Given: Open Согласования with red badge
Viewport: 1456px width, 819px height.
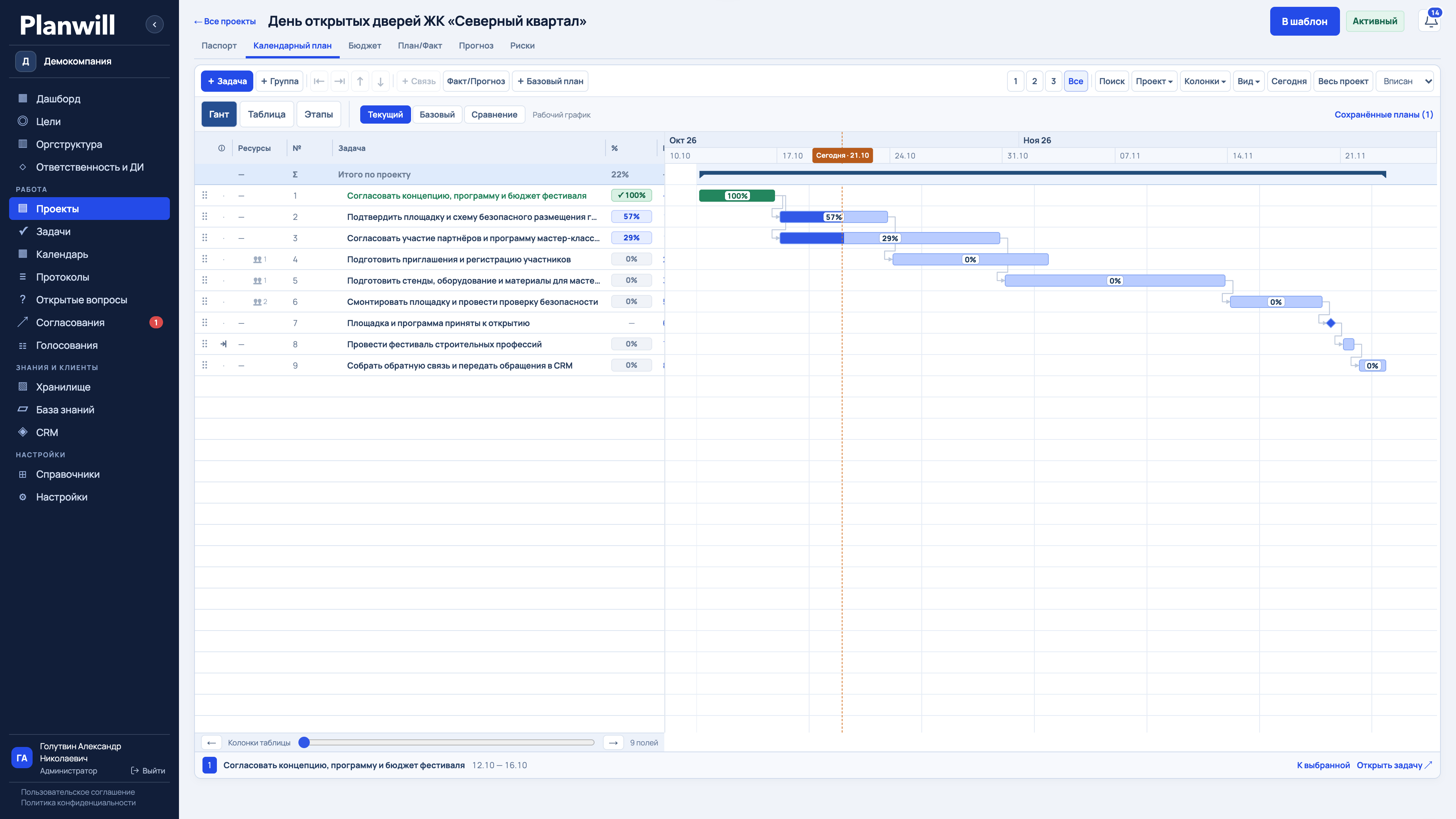Looking at the screenshot, I should click(89, 323).
